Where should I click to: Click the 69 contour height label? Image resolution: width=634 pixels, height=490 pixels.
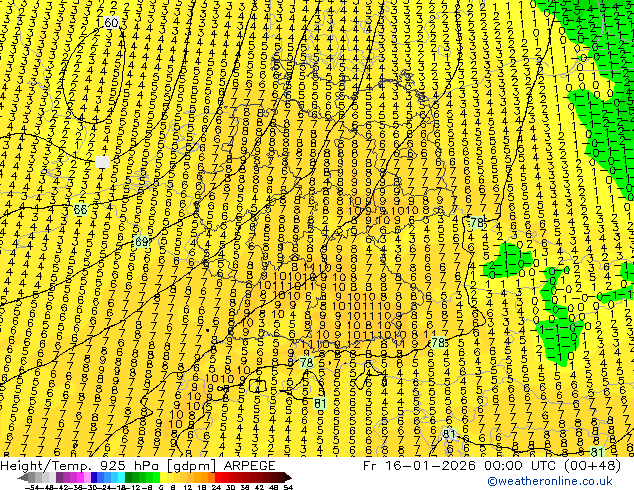(142, 242)
